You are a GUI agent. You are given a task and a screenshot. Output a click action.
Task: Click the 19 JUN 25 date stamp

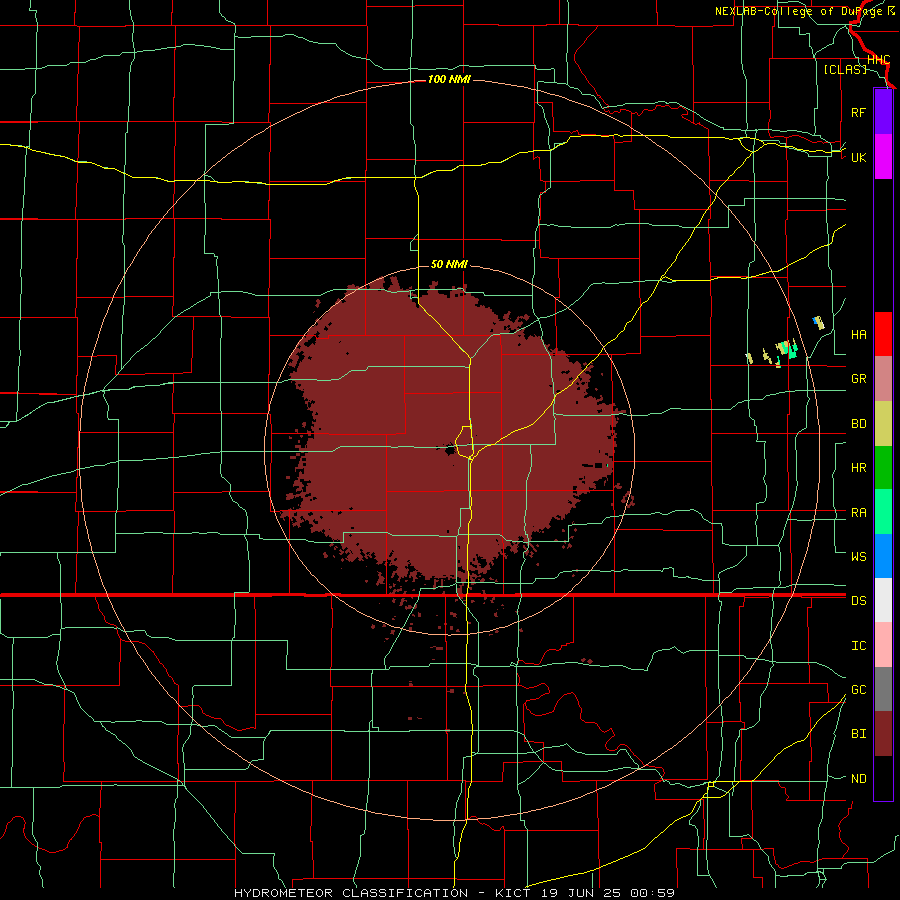click(582, 893)
